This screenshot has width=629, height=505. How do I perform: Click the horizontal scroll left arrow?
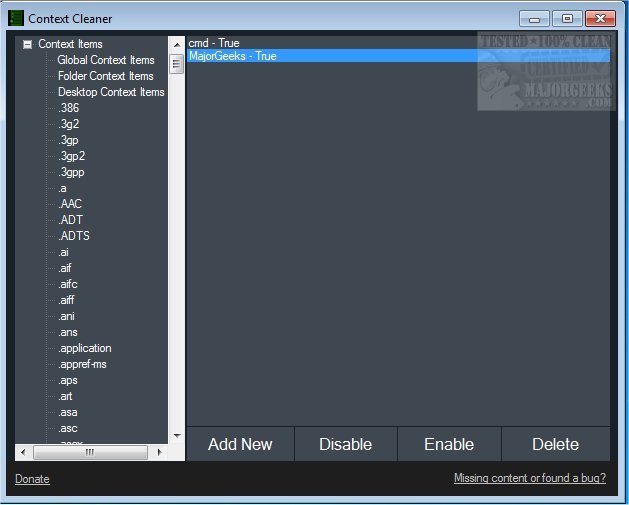coord(23,452)
